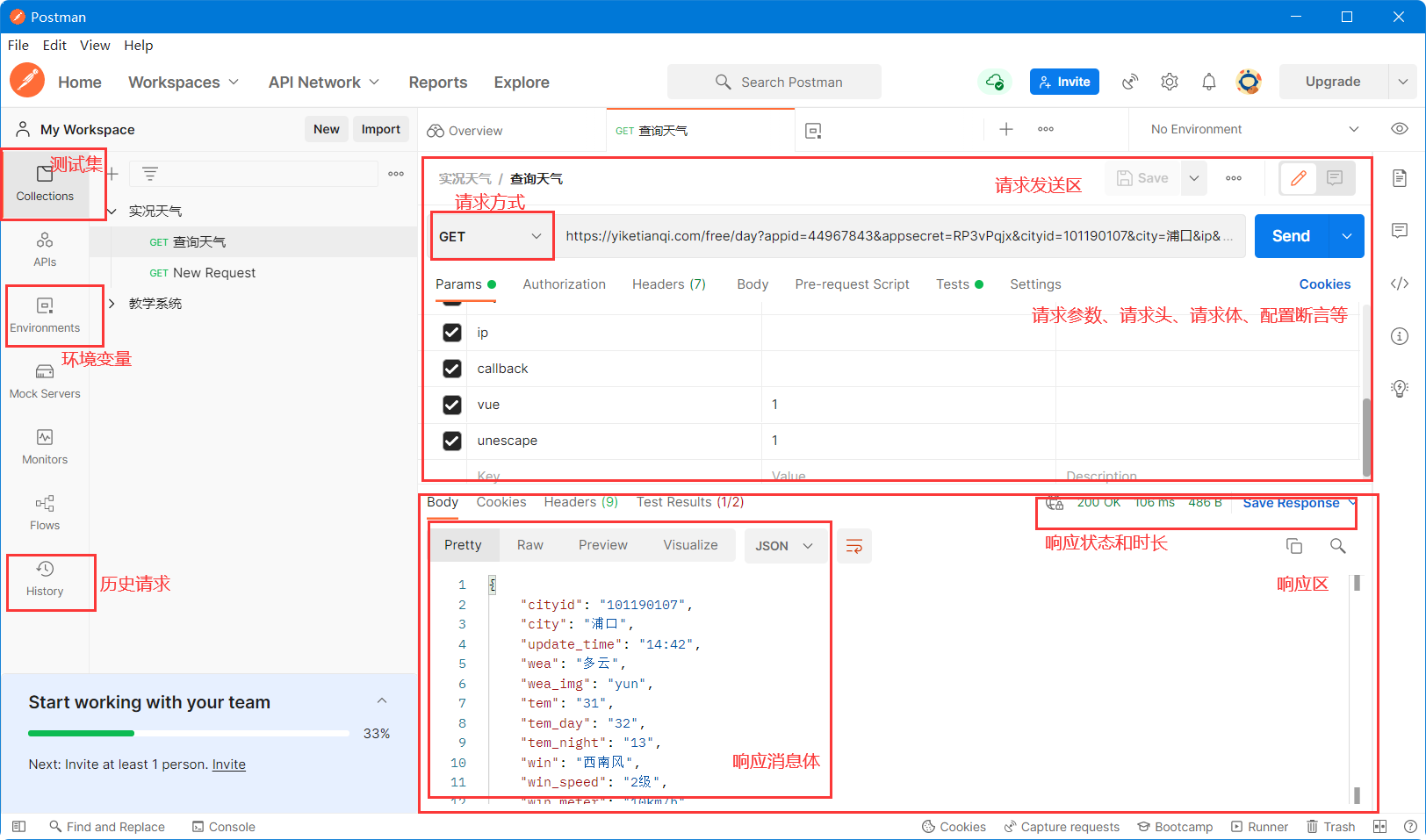
Task: Collapse the 实况天气 collection
Action: click(x=112, y=212)
